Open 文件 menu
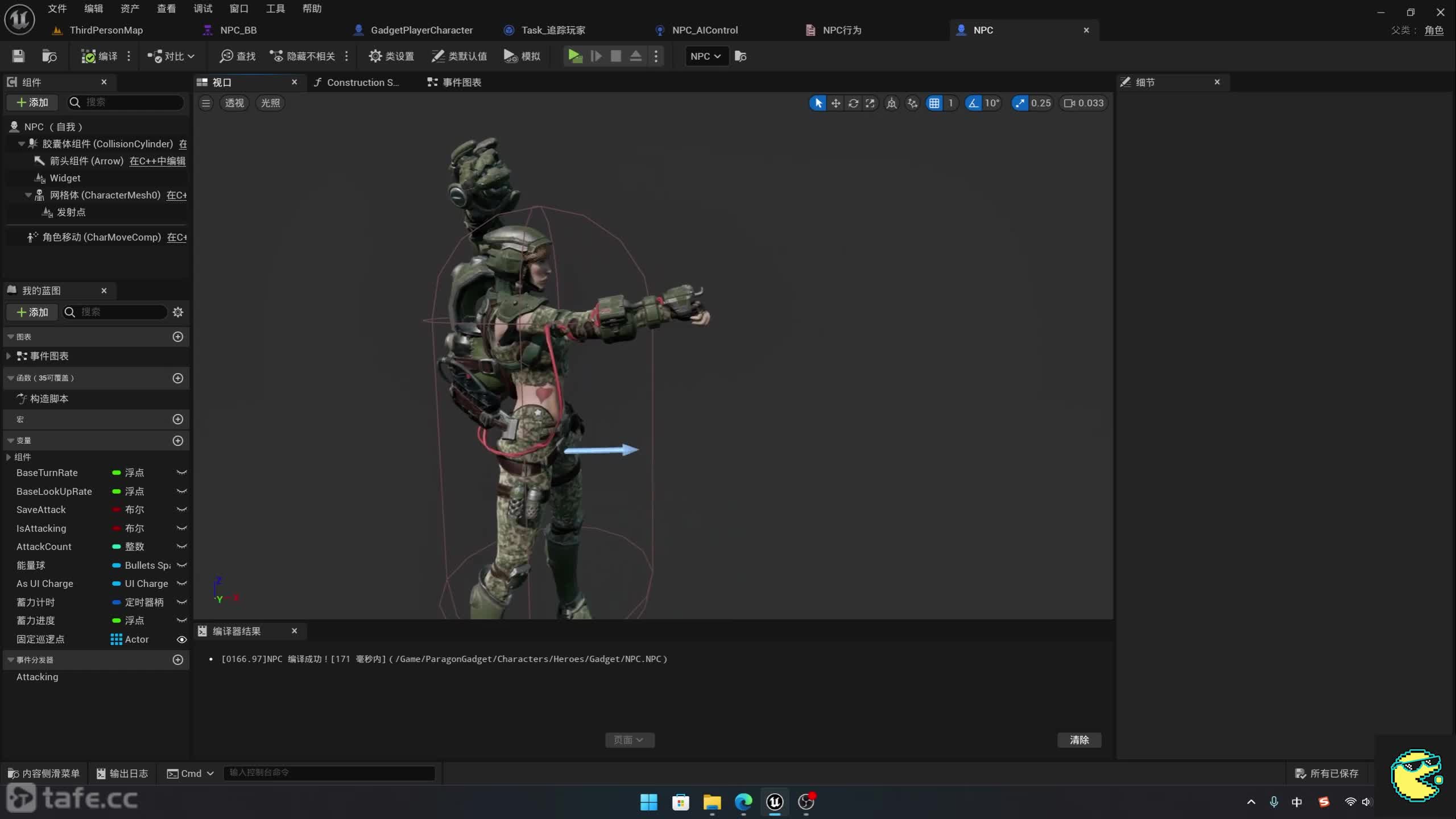This screenshot has height=819, width=1456. point(57,9)
